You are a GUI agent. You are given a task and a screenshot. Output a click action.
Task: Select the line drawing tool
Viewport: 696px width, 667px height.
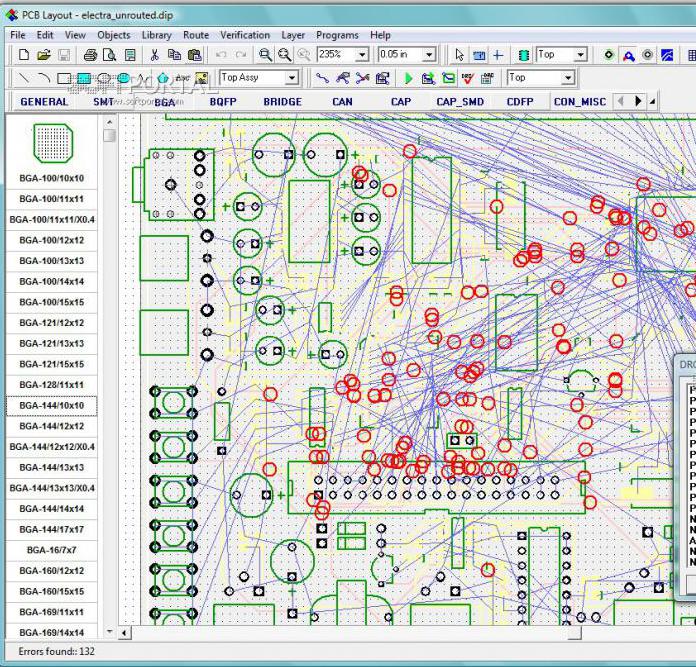(x=24, y=79)
